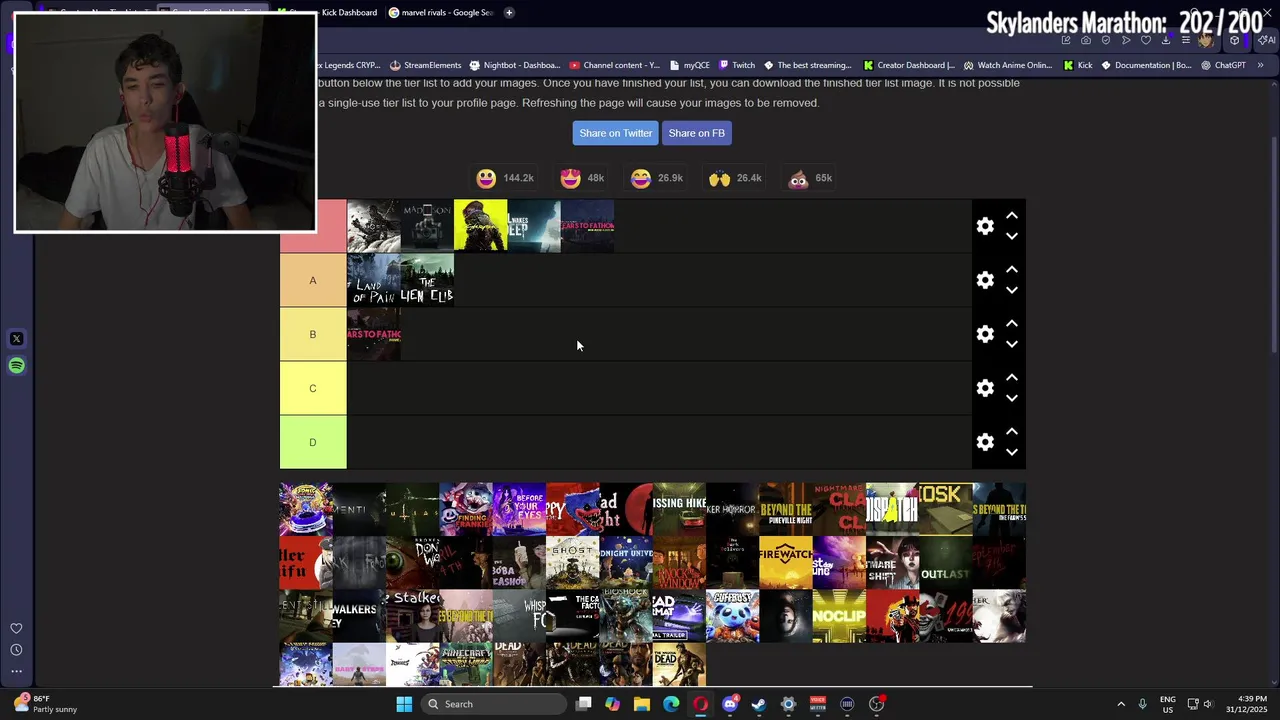
Task: Show hidden system tray icons
Action: [1121, 704]
